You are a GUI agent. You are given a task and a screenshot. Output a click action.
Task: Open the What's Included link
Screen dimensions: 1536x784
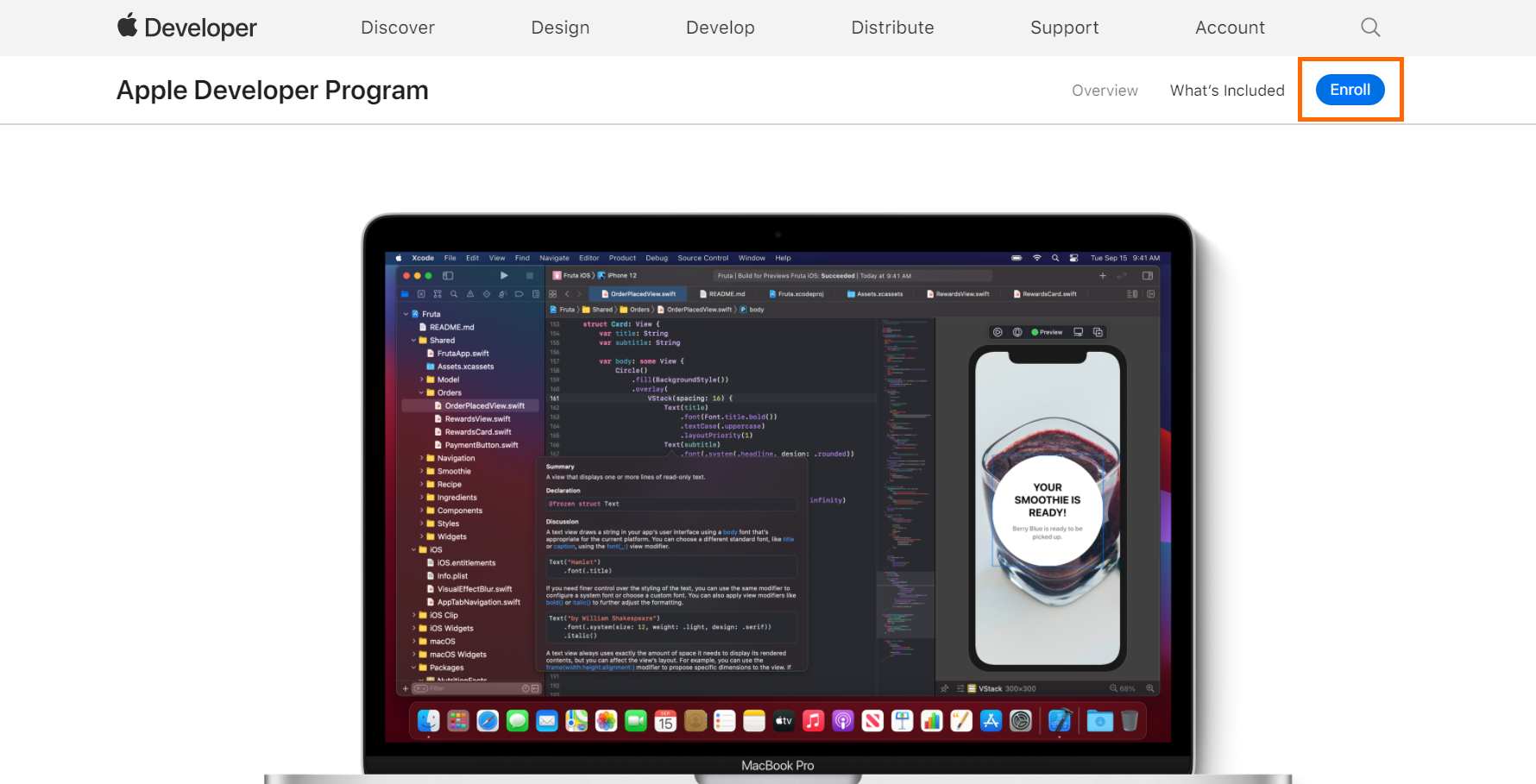pos(1227,91)
